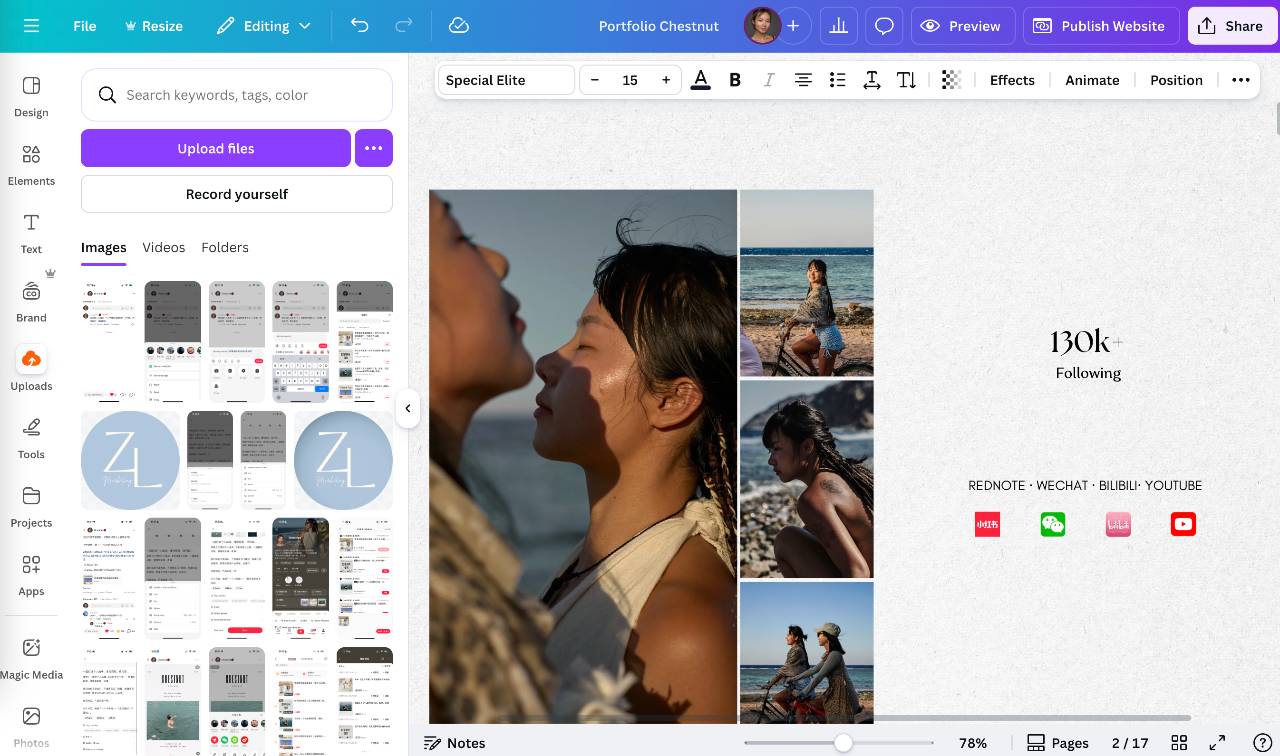
Task: Open the File menu
Action: 85,26
